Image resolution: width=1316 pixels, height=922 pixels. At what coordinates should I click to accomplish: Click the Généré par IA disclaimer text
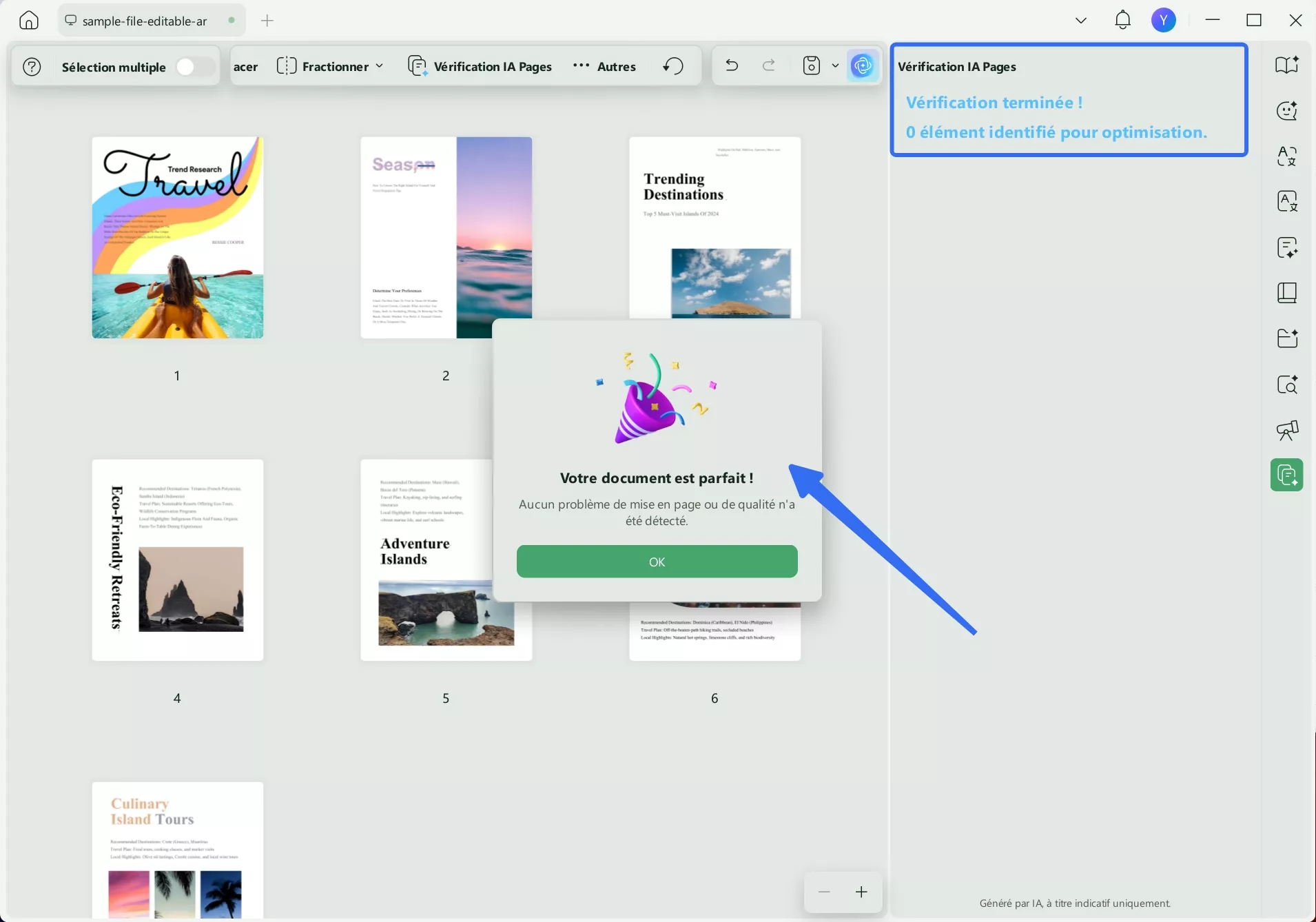pos(1075,903)
